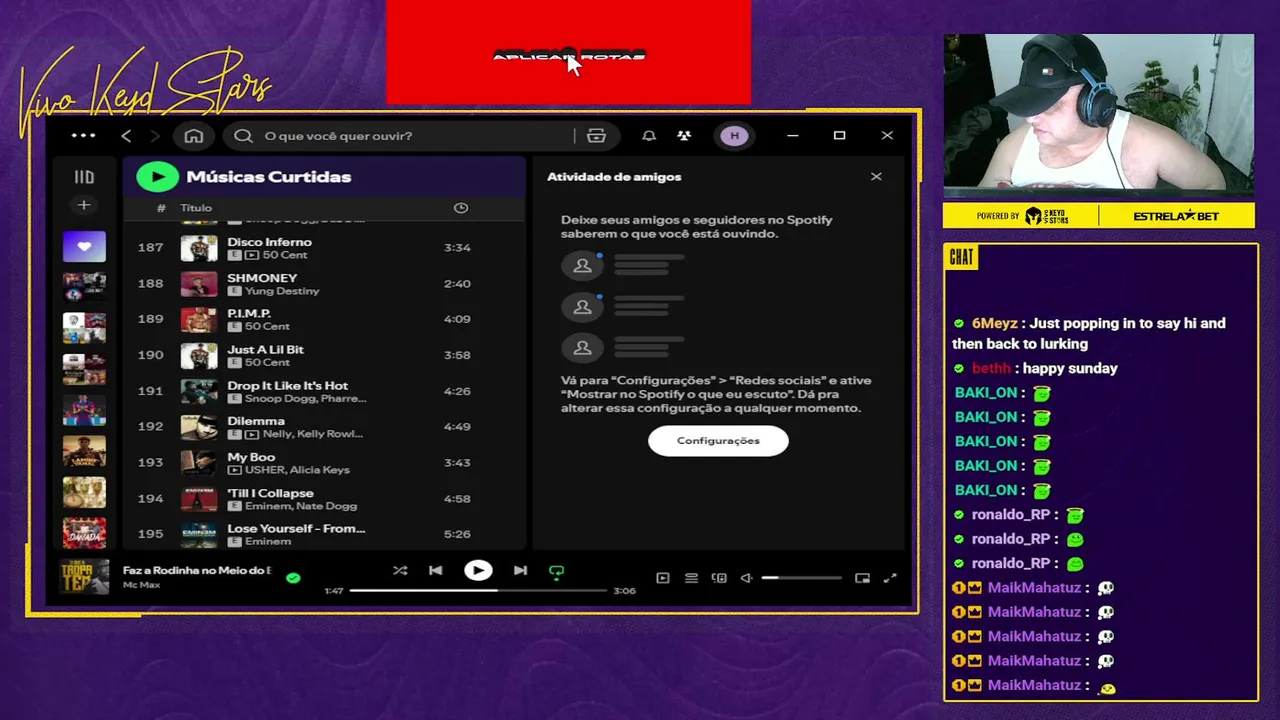Collapse Your Library sidebar

(x=84, y=177)
